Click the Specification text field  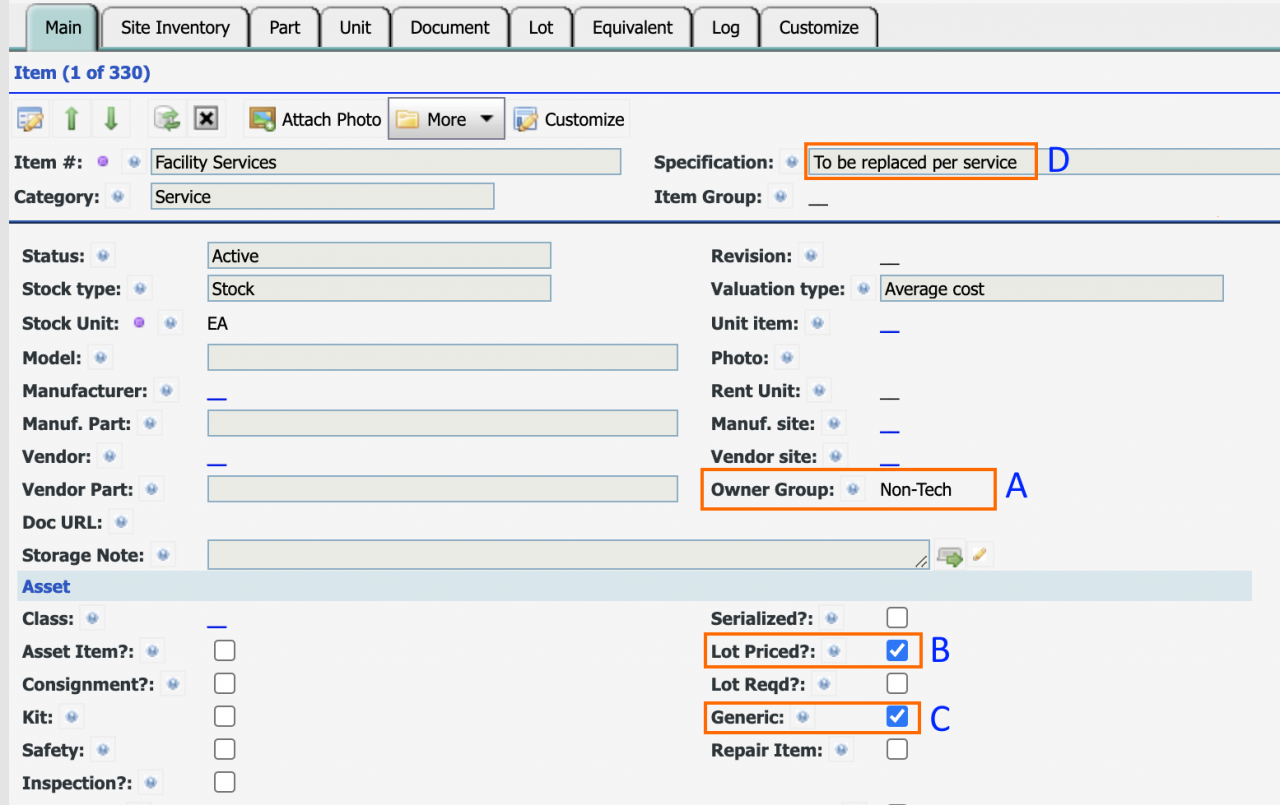coord(920,162)
